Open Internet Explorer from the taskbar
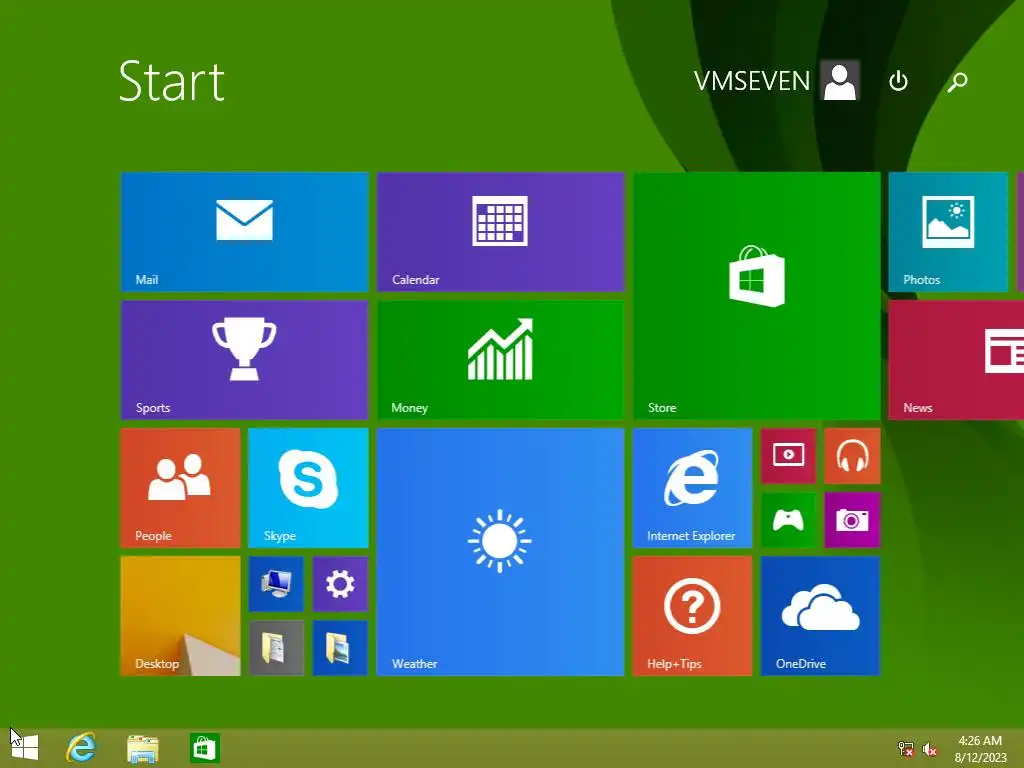1024x768 pixels. pyautogui.click(x=82, y=748)
